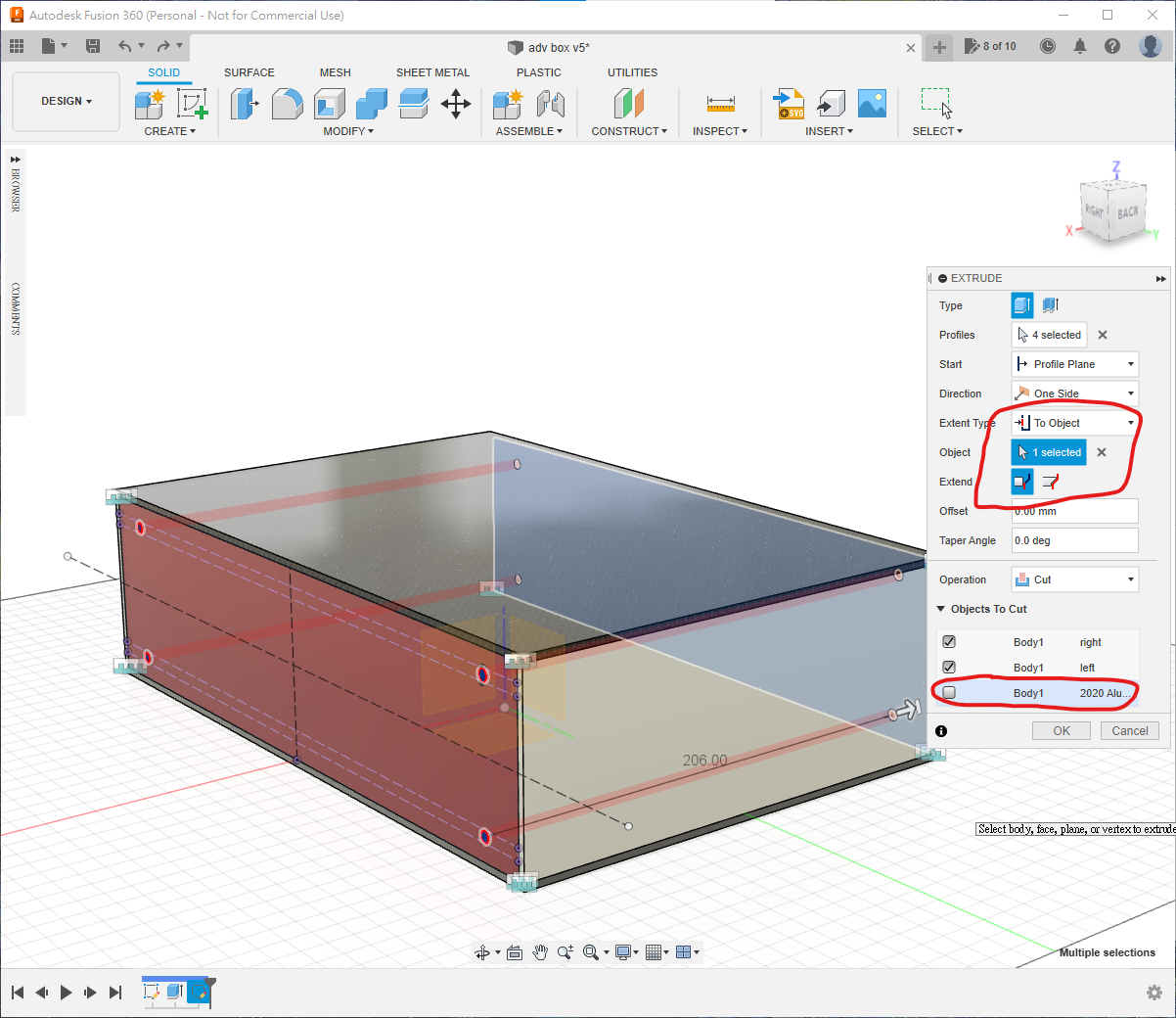Open the notifications bell

1080,46
